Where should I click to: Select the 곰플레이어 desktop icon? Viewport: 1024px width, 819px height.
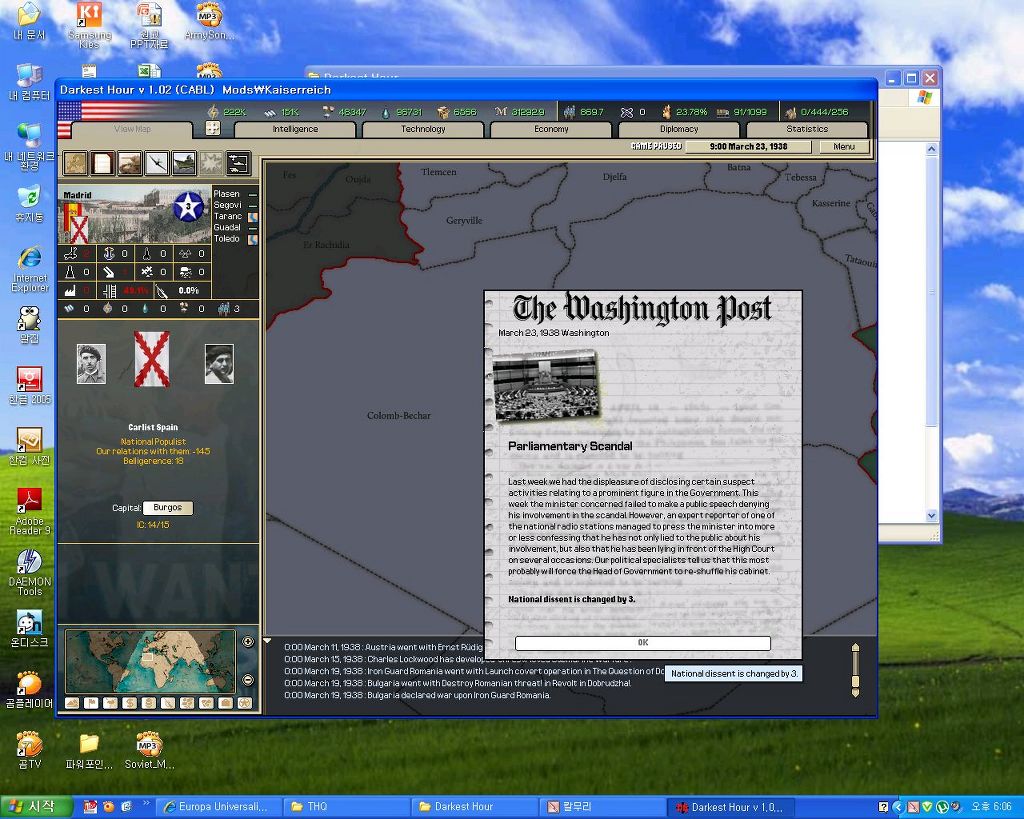(x=29, y=689)
